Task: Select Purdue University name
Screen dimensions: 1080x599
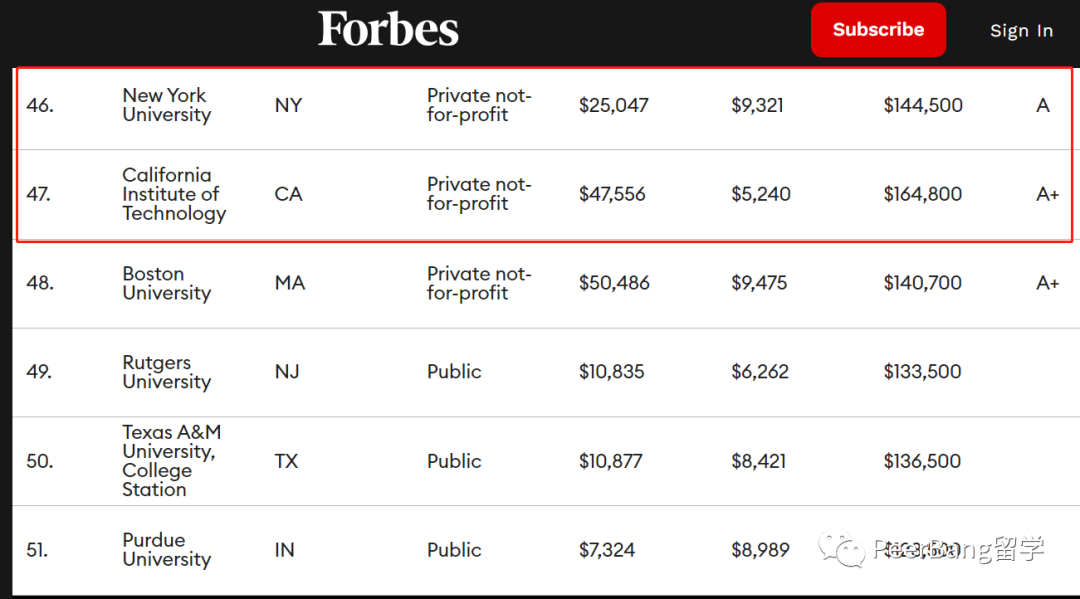Action: click(x=167, y=549)
